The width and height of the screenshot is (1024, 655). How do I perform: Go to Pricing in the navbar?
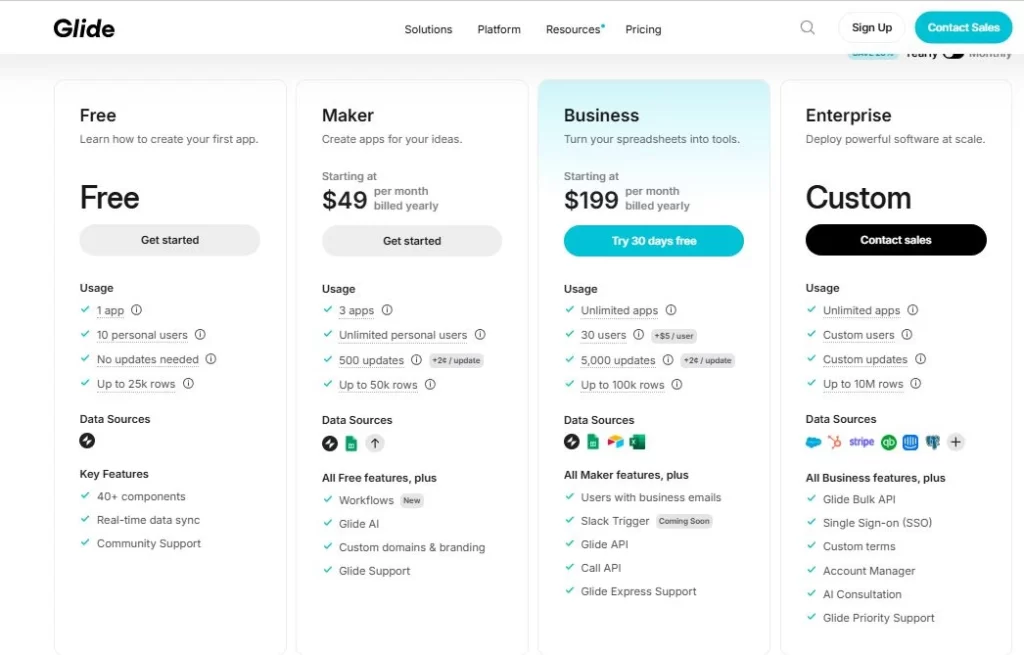(643, 29)
